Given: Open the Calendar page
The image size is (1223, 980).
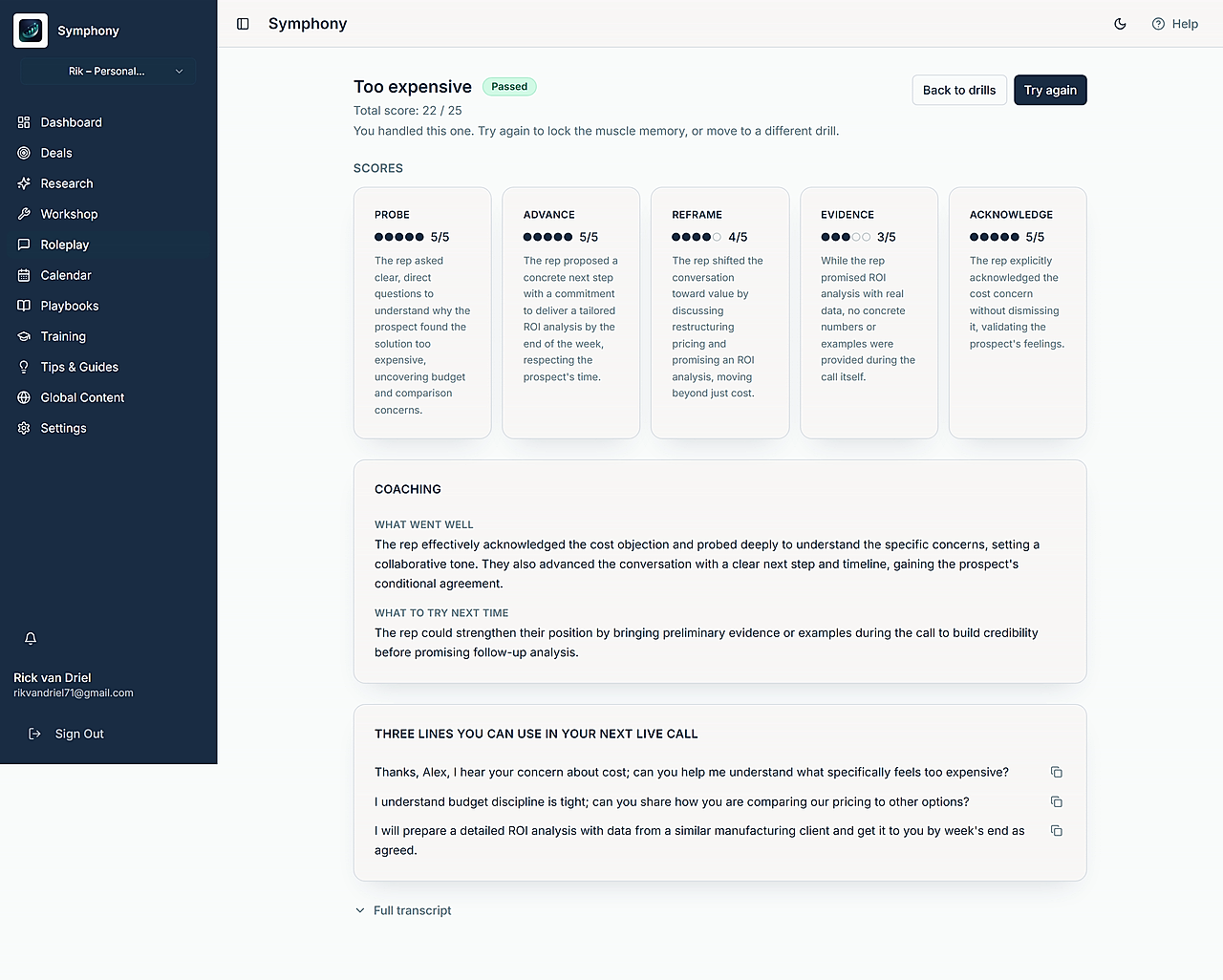Looking at the screenshot, I should click(x=108, y=275).
